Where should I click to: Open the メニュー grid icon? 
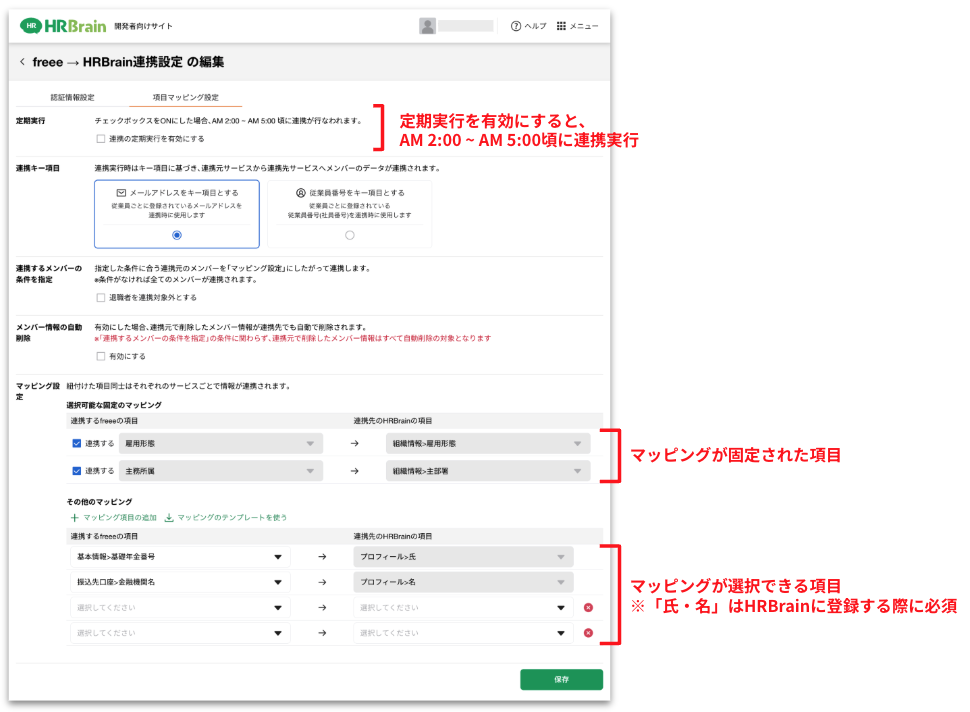click(561, 26)
